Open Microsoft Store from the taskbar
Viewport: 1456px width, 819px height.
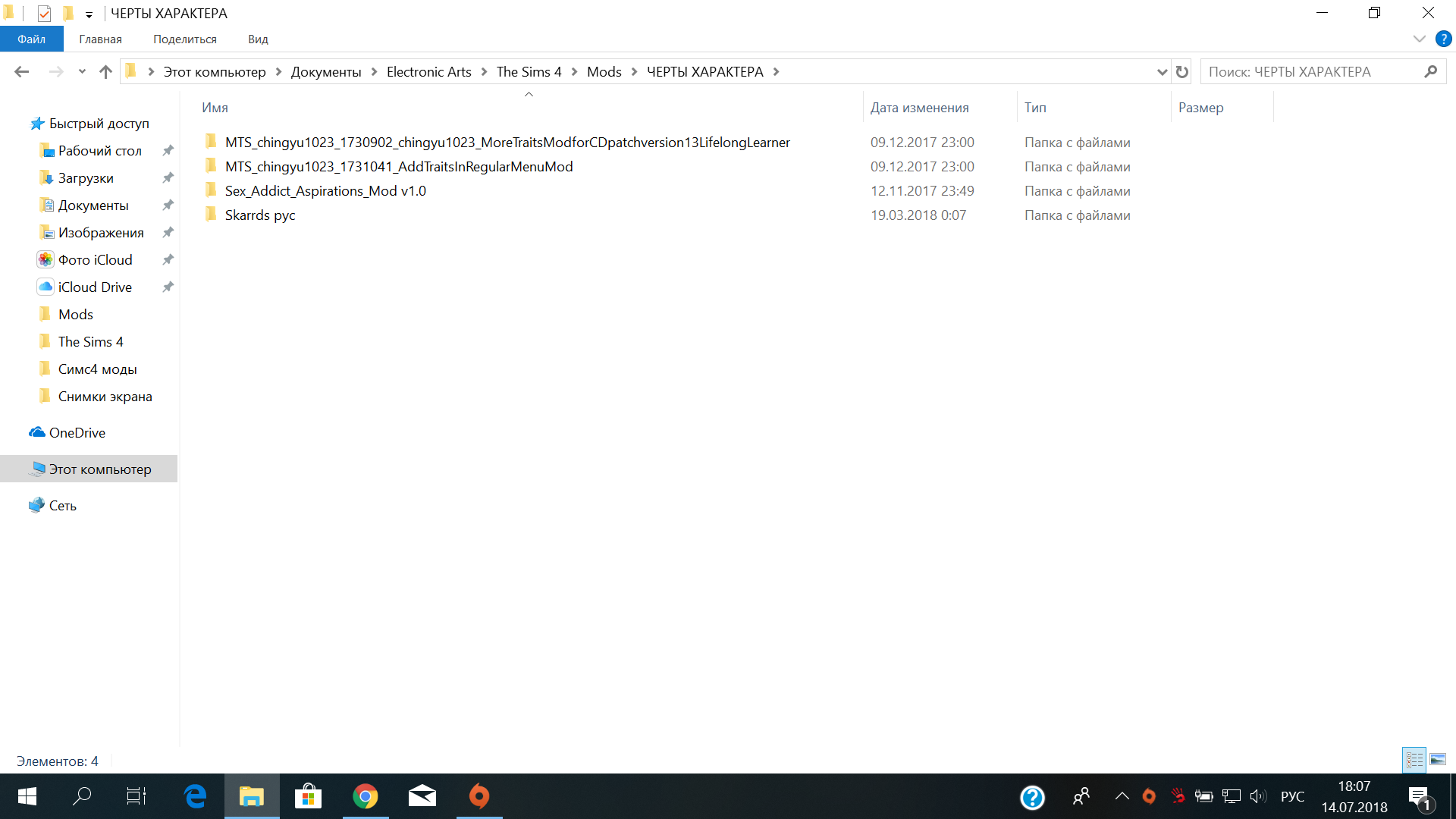pyautogui.click(x=308, y=796)
